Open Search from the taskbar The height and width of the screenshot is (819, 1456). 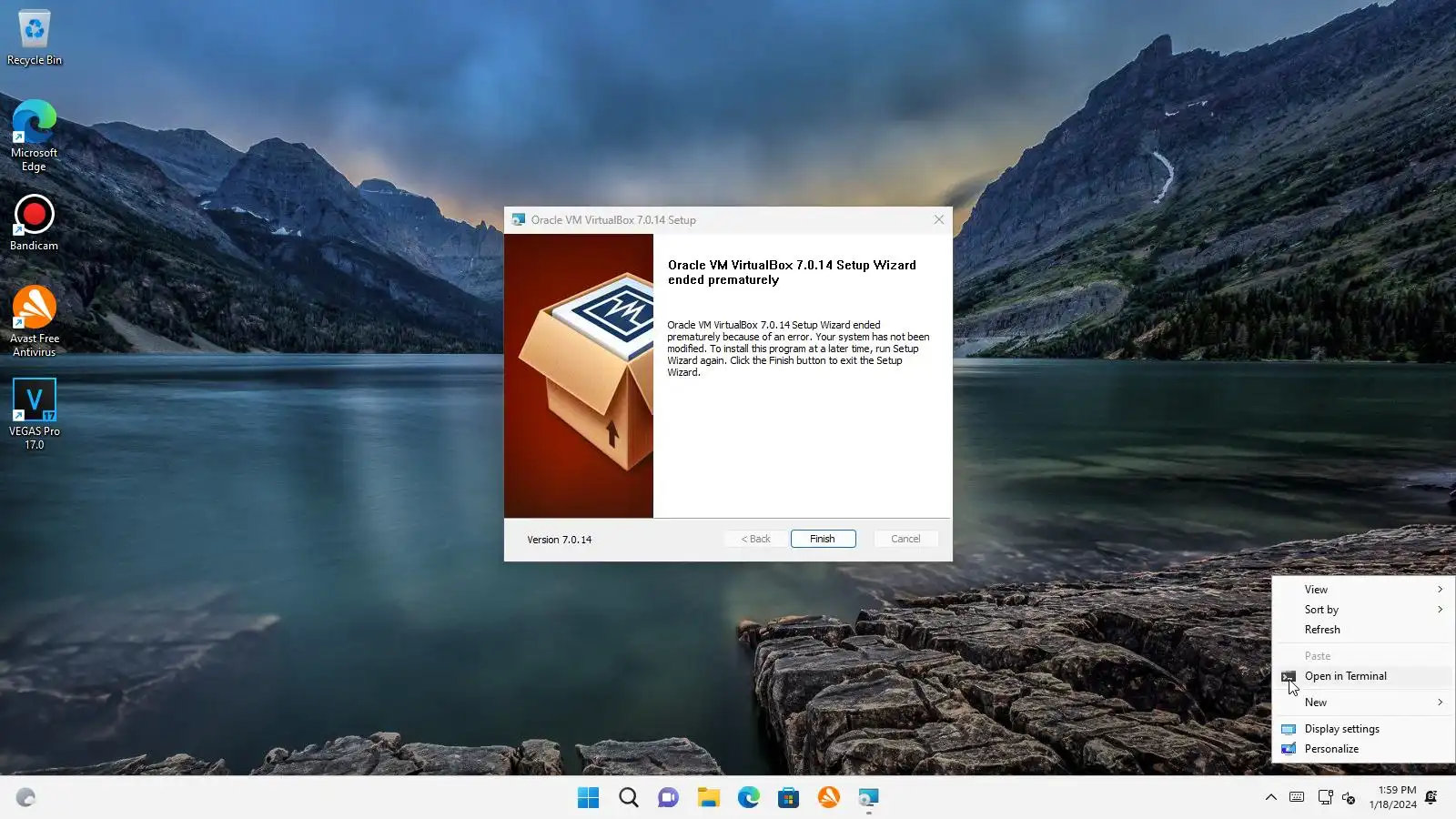tap(629, 798)
